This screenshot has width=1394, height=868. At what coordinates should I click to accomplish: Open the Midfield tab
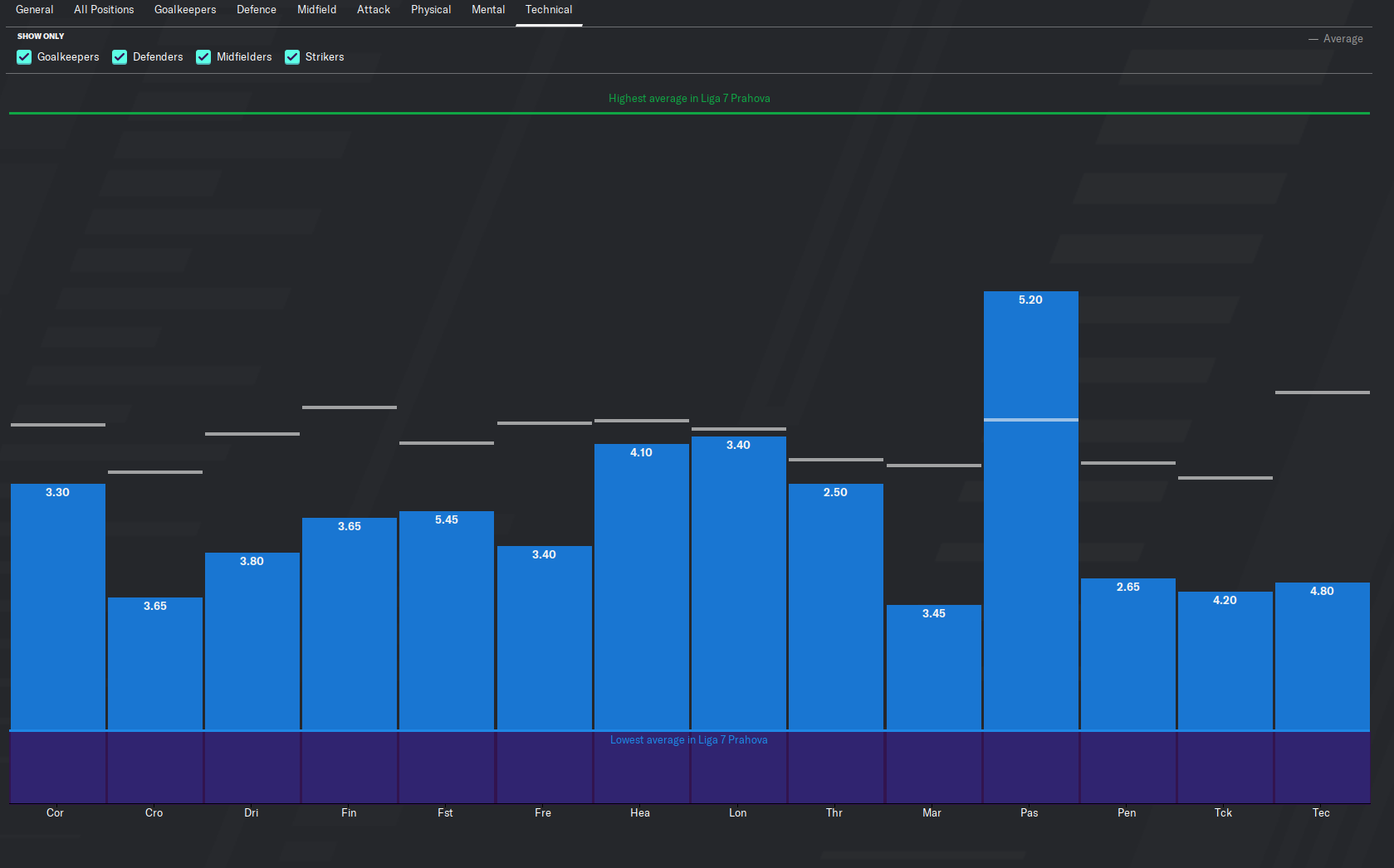click(x=317, y=10)
